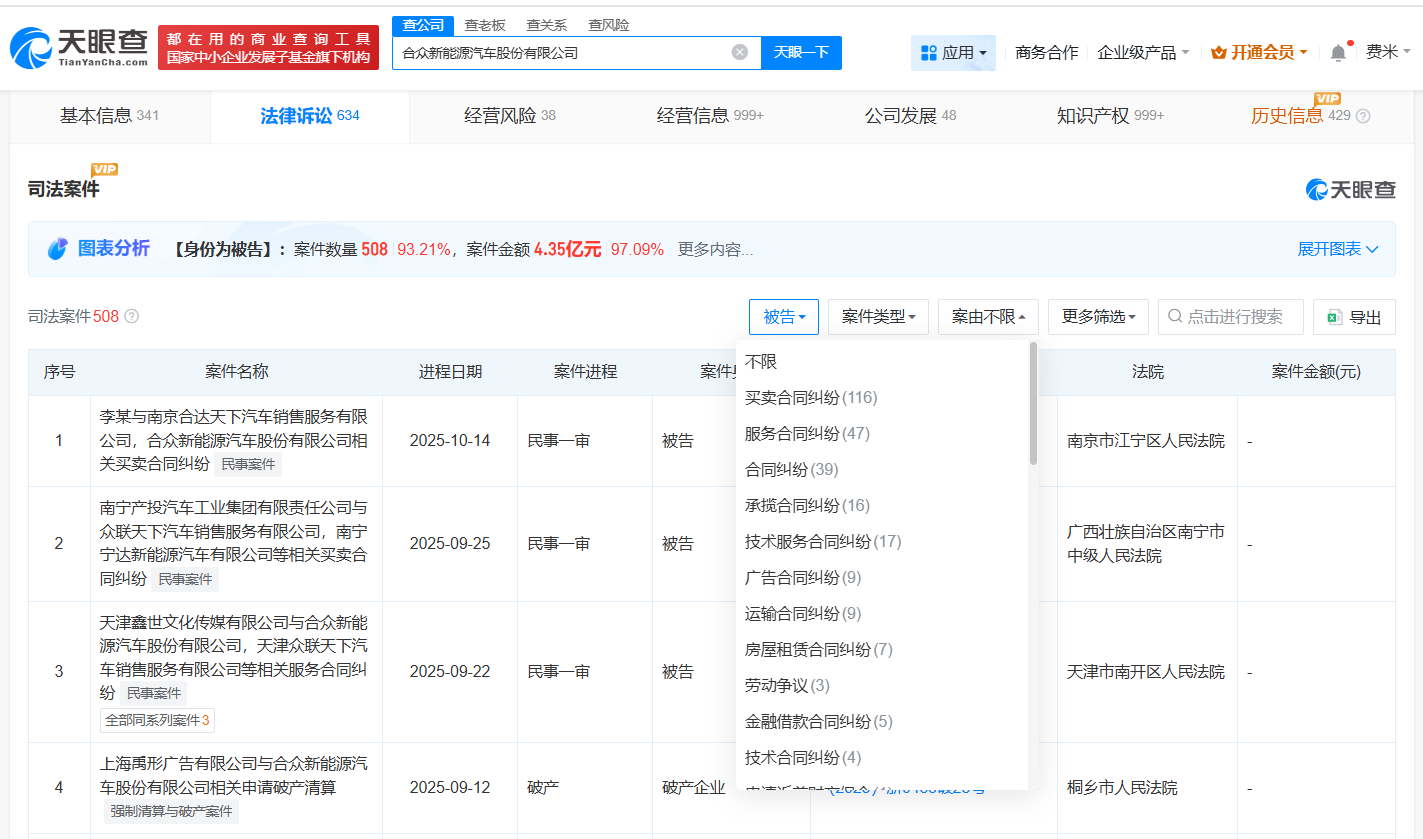Click the magnifier icon in 点击进行搜索 field

click(x=1174, y=316)
